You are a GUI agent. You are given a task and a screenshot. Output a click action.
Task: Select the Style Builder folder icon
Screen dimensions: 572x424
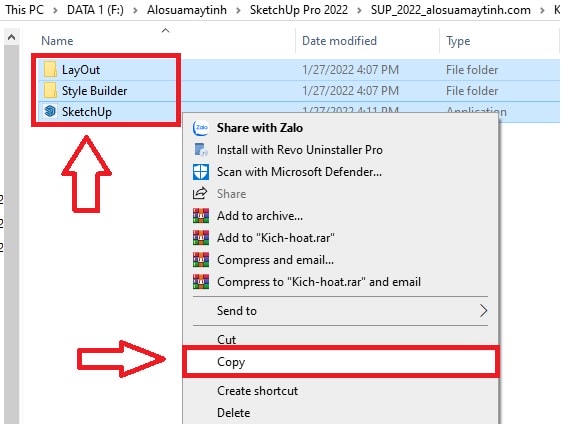pos(50,90)
